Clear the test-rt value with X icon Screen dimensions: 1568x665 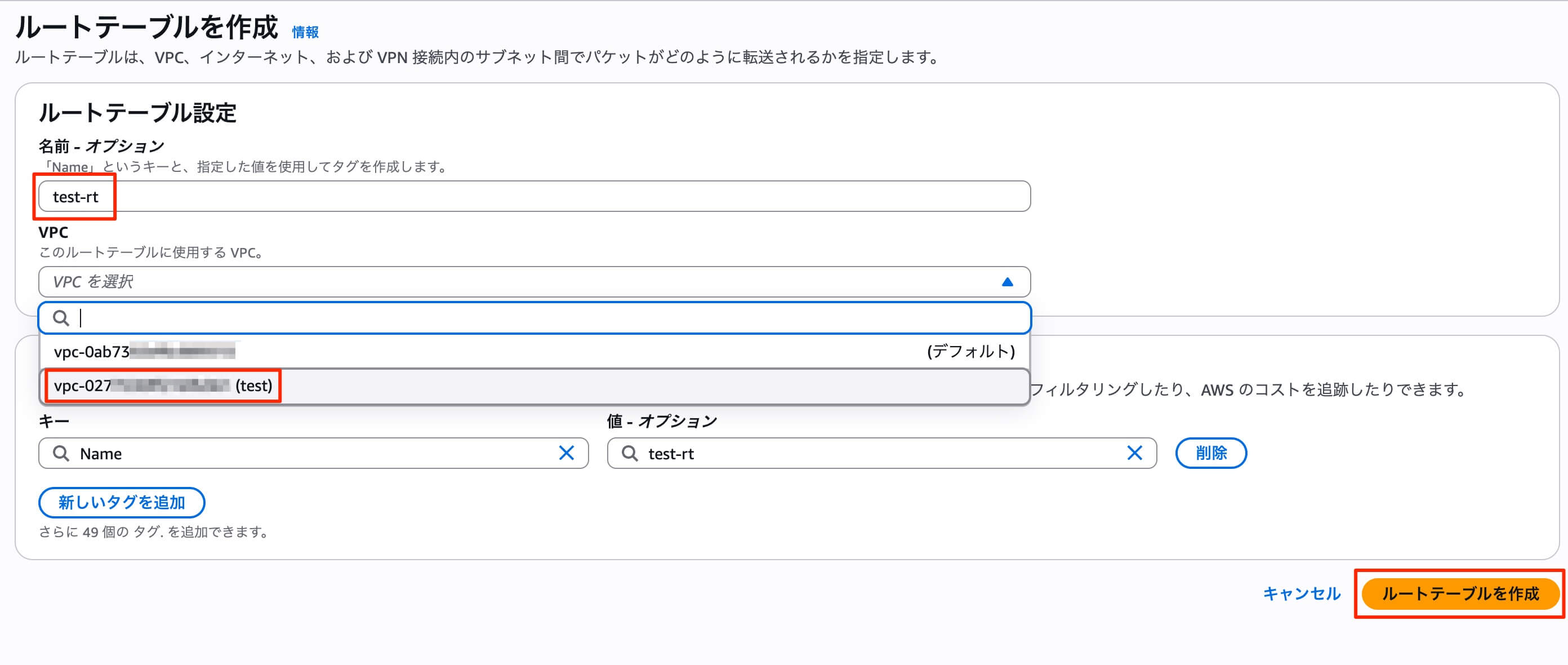1134,453
